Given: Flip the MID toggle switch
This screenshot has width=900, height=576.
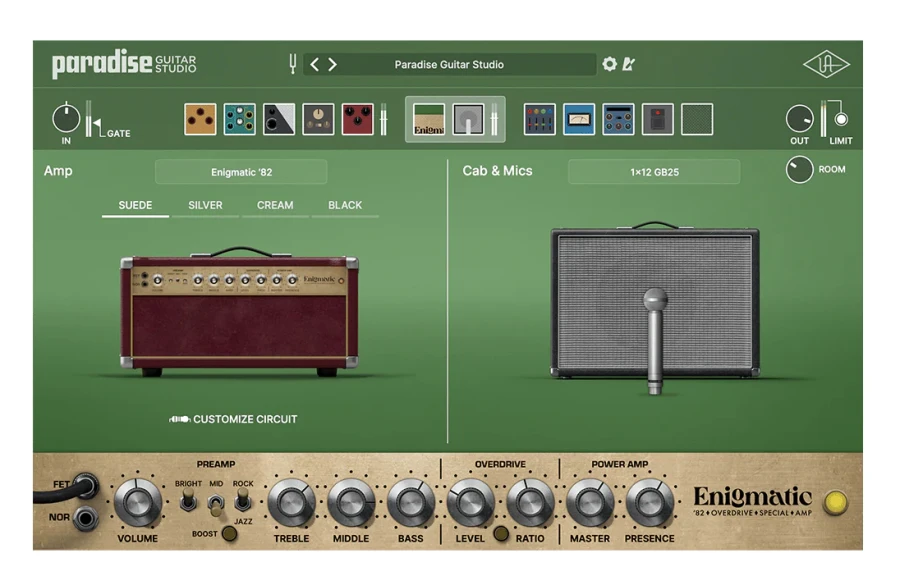Looking at the screenshot, I should pos(215,504).
